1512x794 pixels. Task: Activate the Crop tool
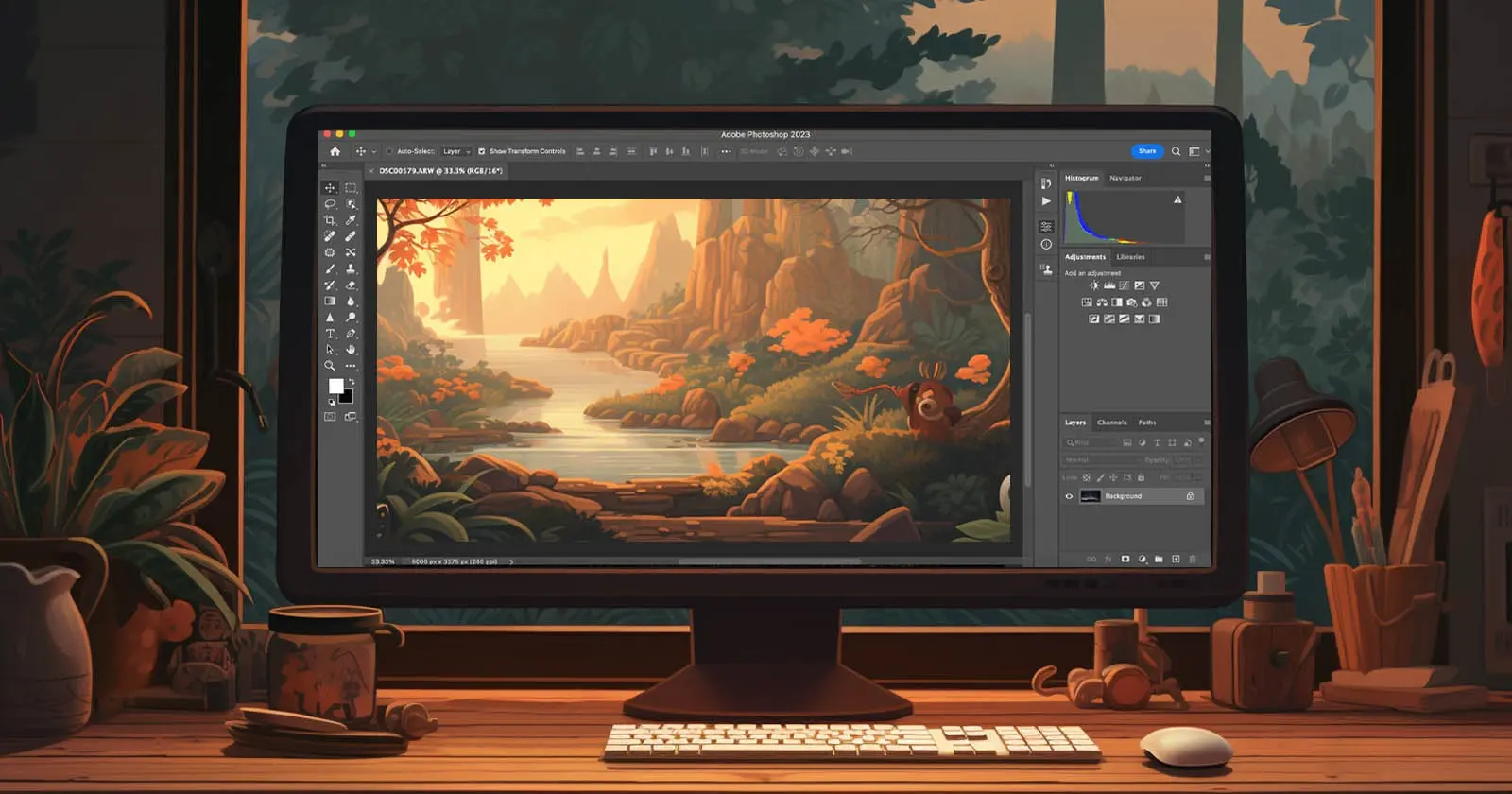pyautogui.click(x=330, y=220)
